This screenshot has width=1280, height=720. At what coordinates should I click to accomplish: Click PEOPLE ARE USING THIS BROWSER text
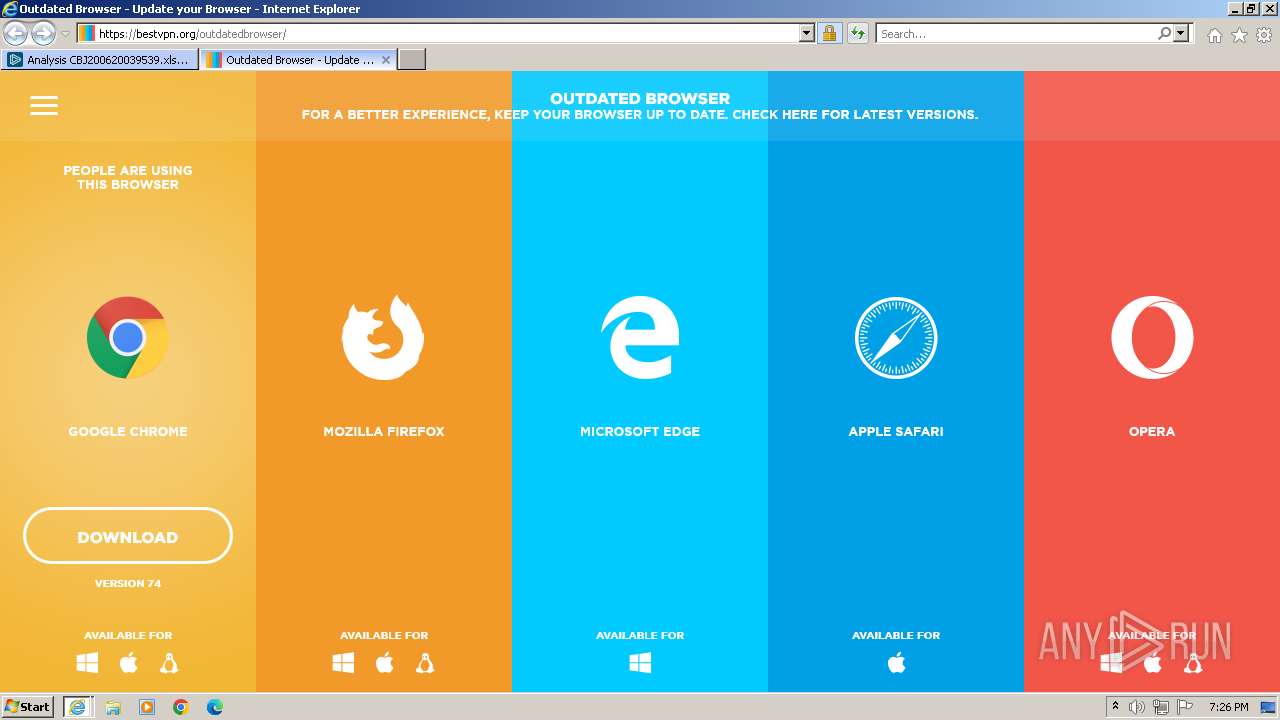point(128,177)
